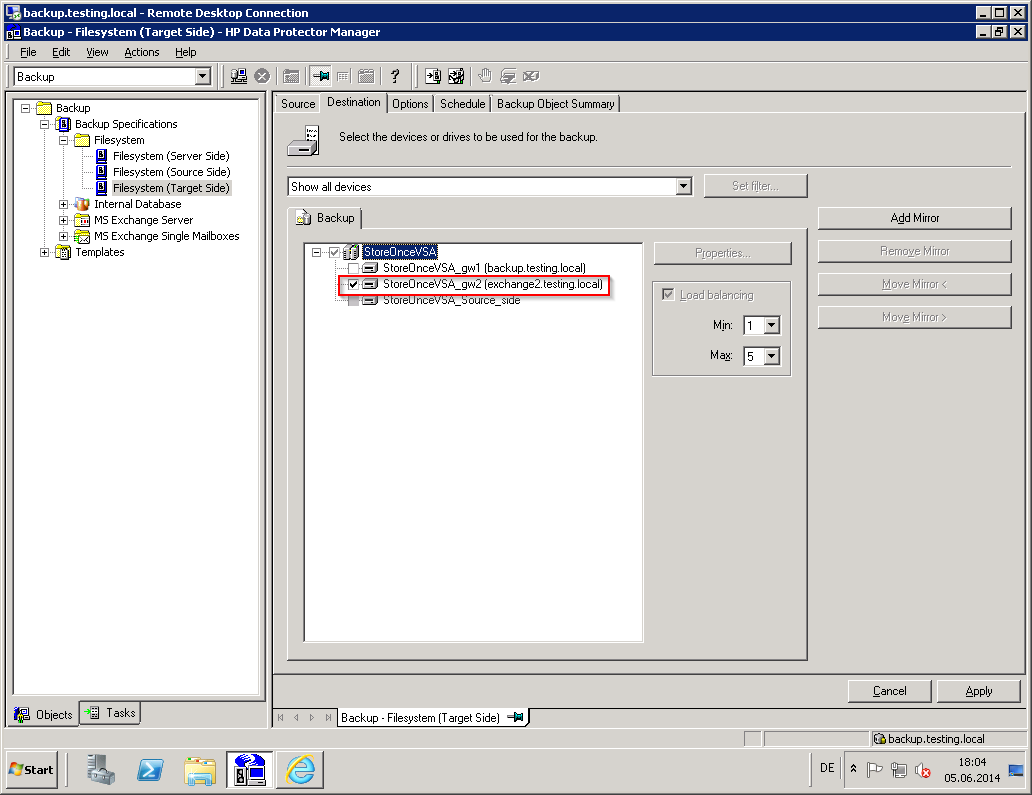Collapse the Backup root tree node
The width and height of the screenshot is (1032, 795).
[25, 108]
